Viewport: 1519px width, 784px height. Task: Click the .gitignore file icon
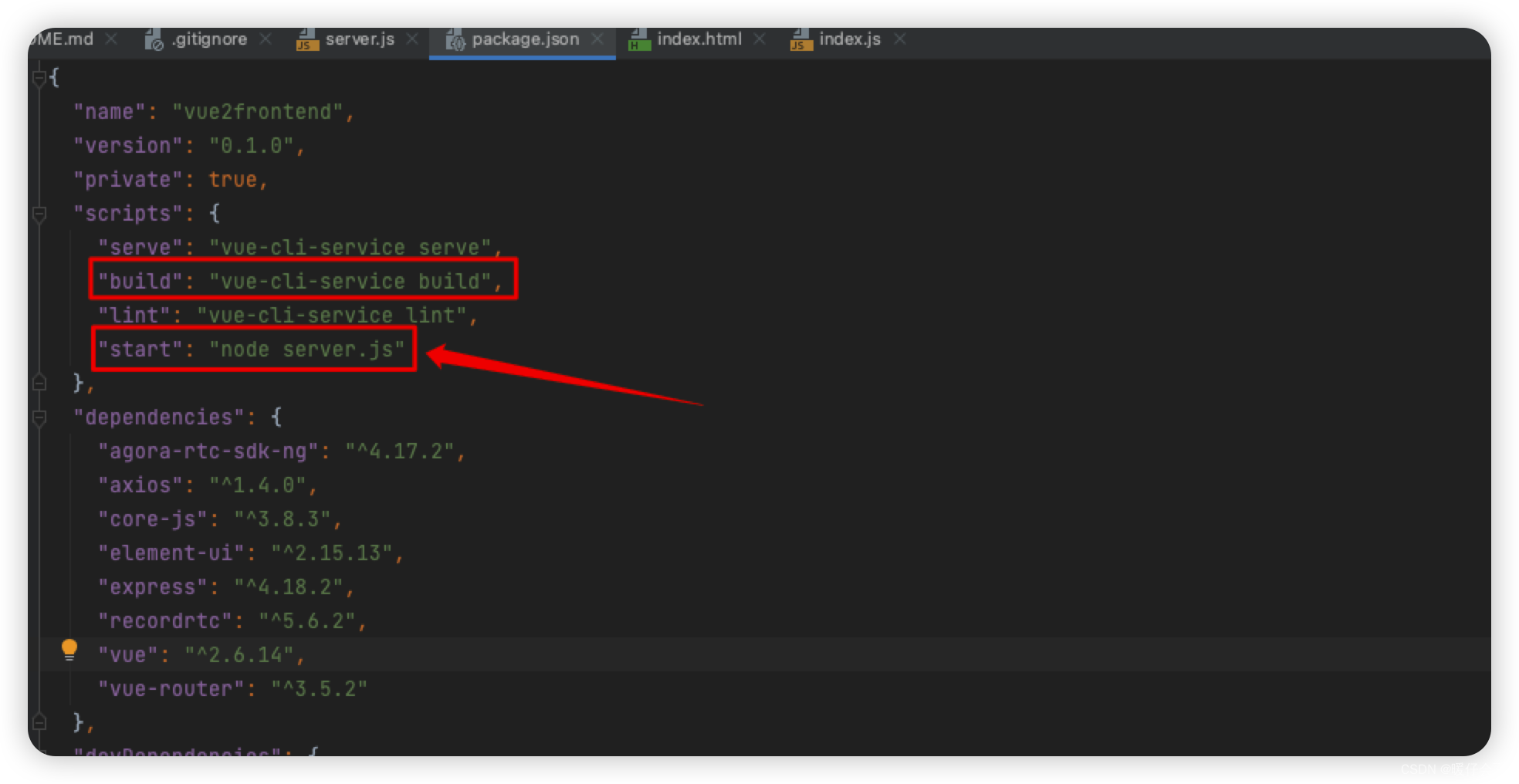pos(154,39)
